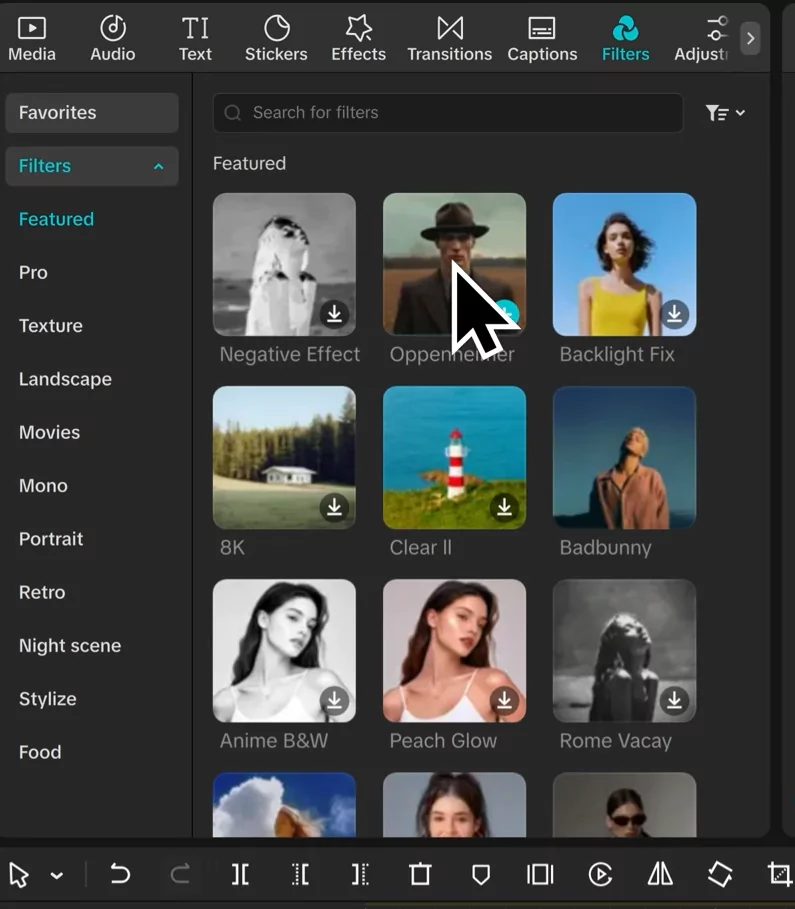This screenshot has width=795, height=909.
Task: Select the Featured filter category
Action: click(x=56, y=219)
